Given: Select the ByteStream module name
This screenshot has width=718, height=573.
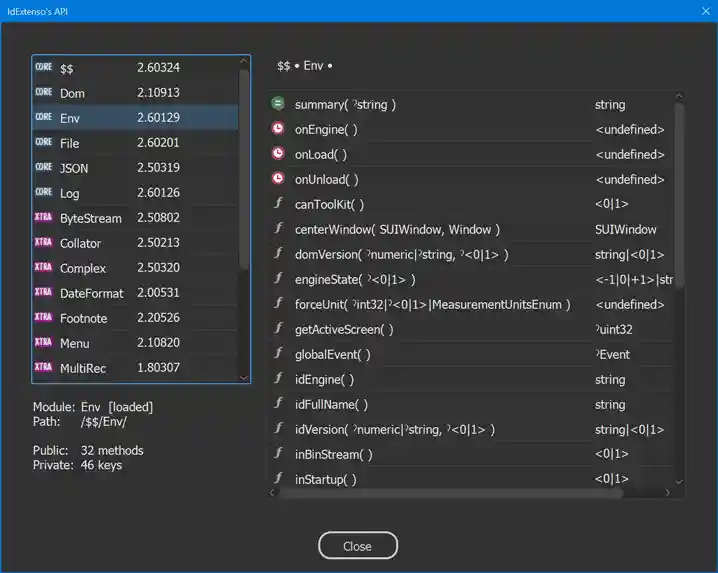Looking at the screenshot, I should tap(91, 218).
